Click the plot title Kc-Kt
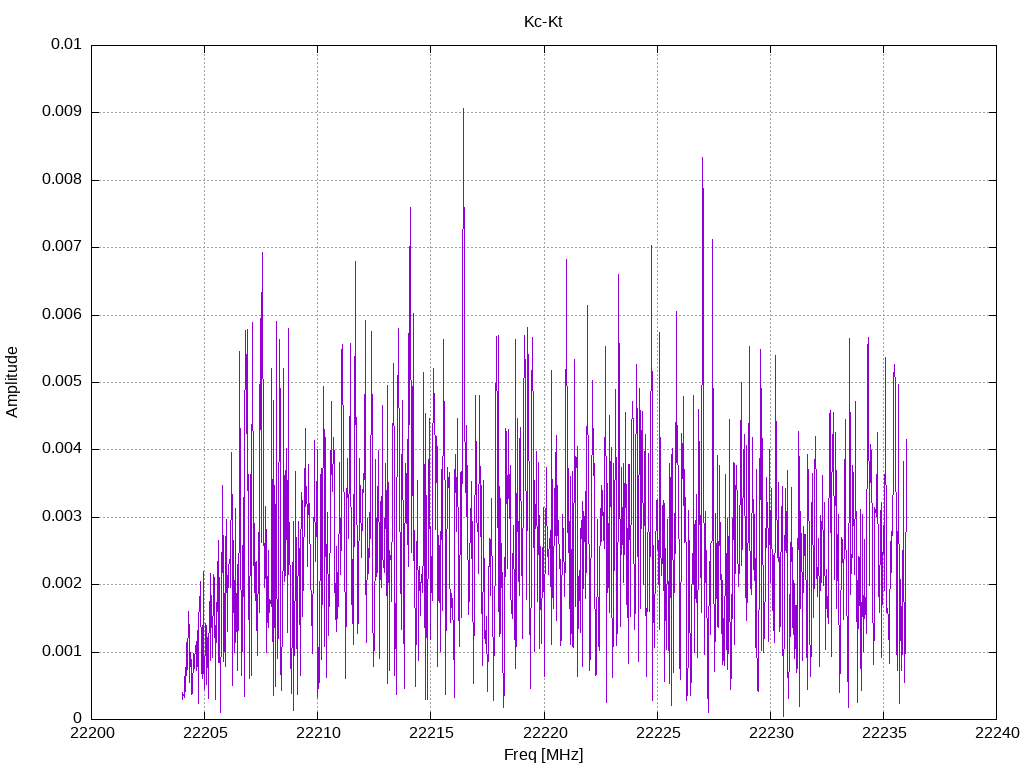Viewport: 1024px width, 768px height. click(x=543, y=22)
